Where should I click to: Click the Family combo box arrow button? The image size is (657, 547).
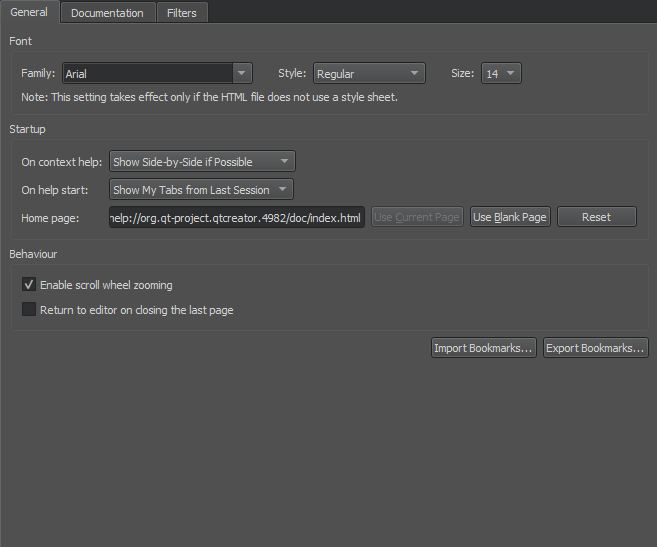[x=242, y=73]
